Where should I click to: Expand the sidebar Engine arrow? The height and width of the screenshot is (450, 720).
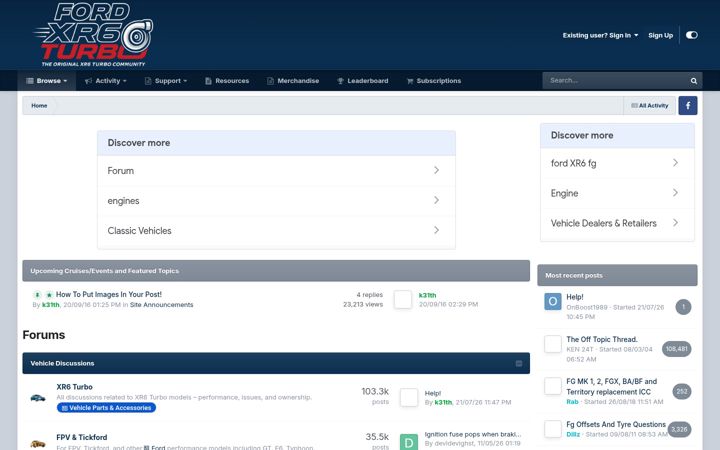(675, 192)
